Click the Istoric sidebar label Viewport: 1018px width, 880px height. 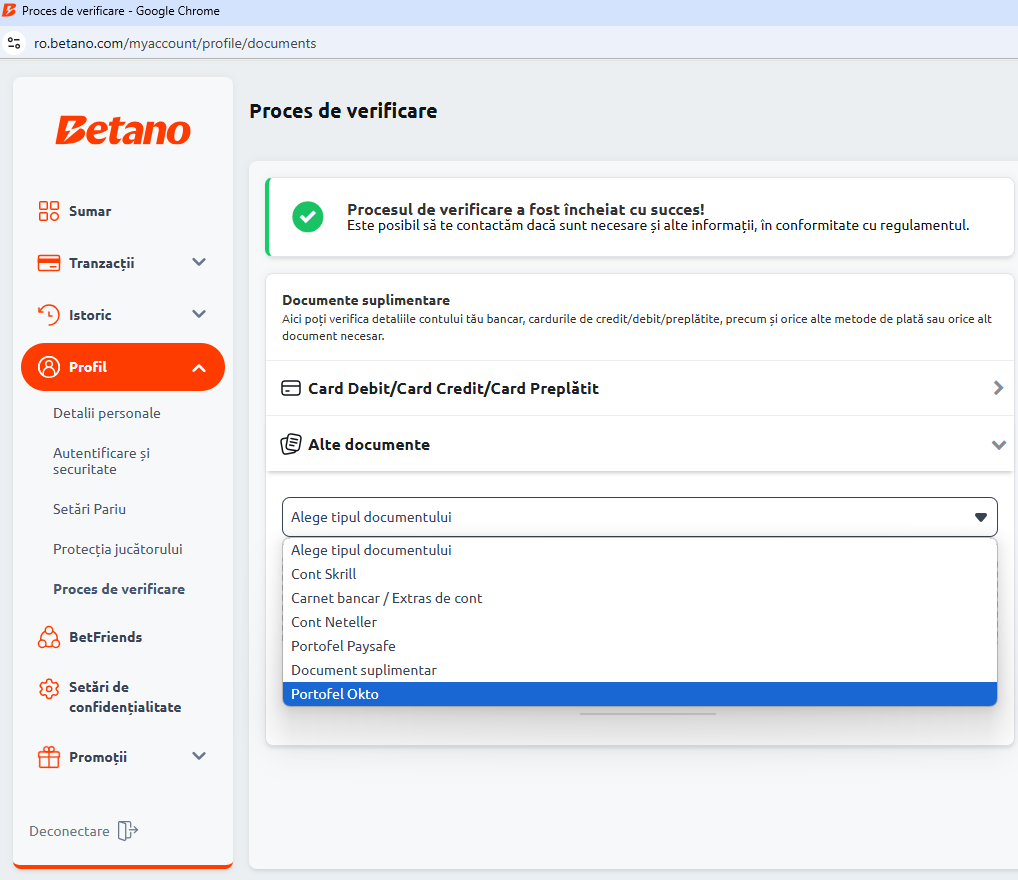click(x=90, y=315)
